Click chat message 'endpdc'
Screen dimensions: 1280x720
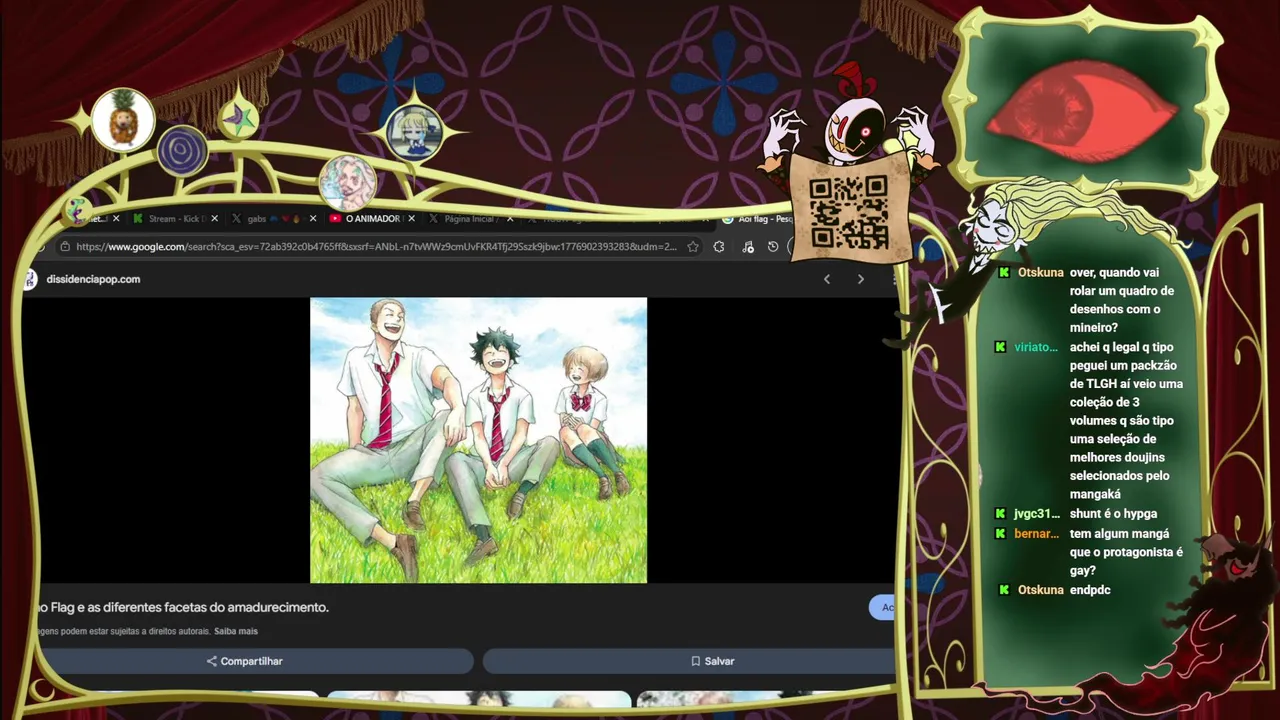1090,590
